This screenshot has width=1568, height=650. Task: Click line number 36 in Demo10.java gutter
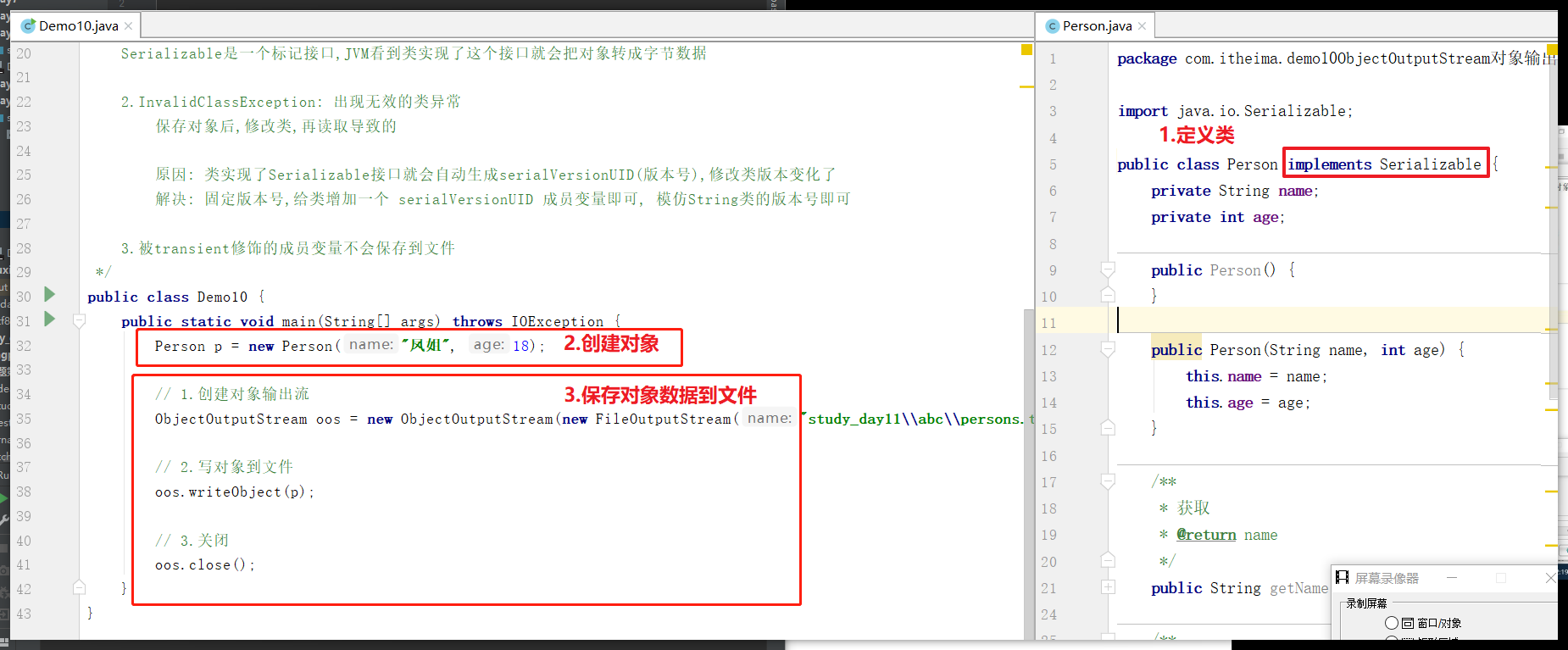tap(23, 443)
